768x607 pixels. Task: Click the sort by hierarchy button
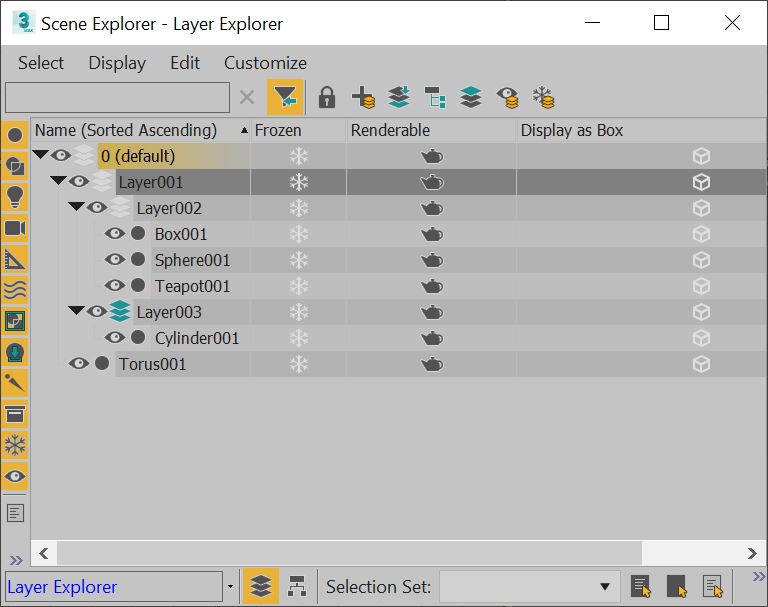point(296,586)
